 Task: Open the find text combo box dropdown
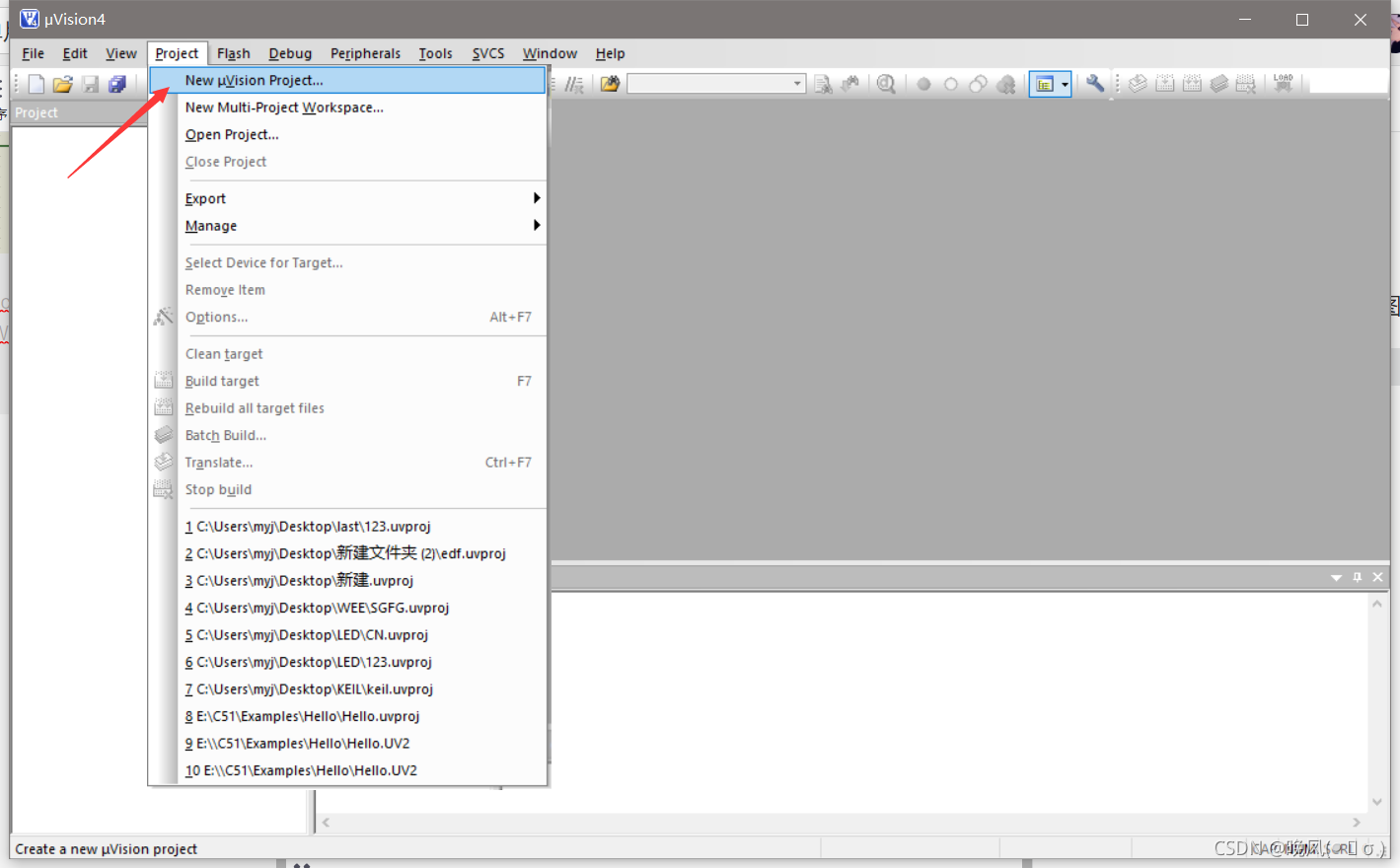coord(797,84)
